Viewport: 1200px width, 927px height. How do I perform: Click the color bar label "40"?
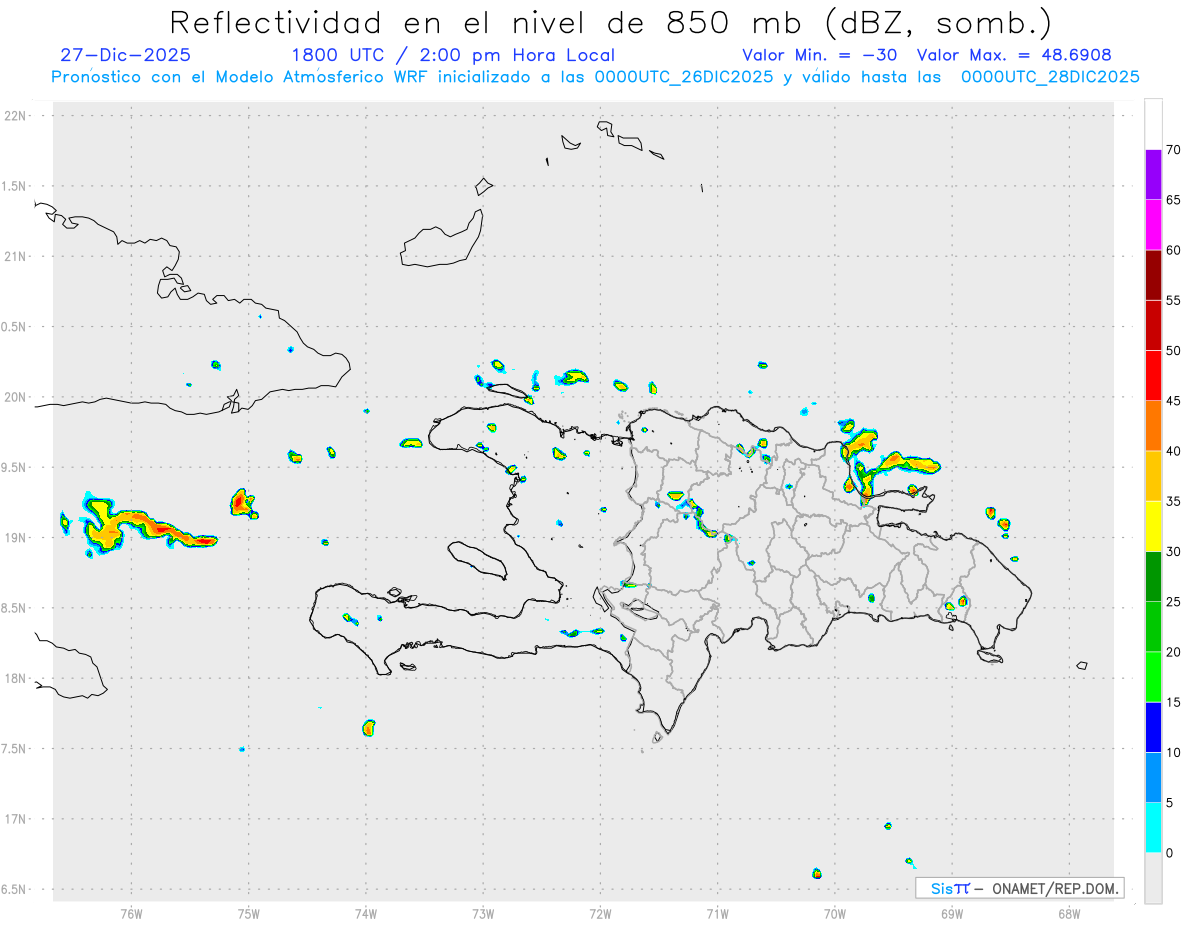coord(1173,451)
